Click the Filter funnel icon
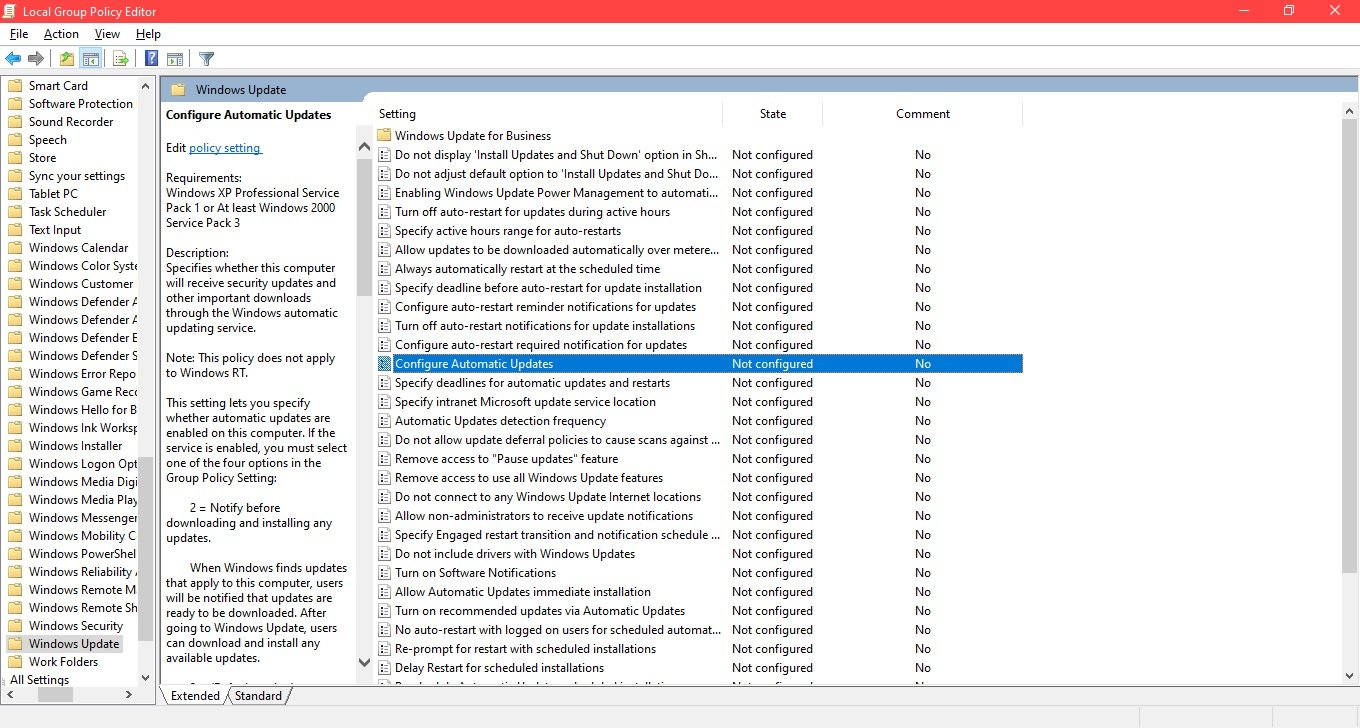 coord(206,59)
